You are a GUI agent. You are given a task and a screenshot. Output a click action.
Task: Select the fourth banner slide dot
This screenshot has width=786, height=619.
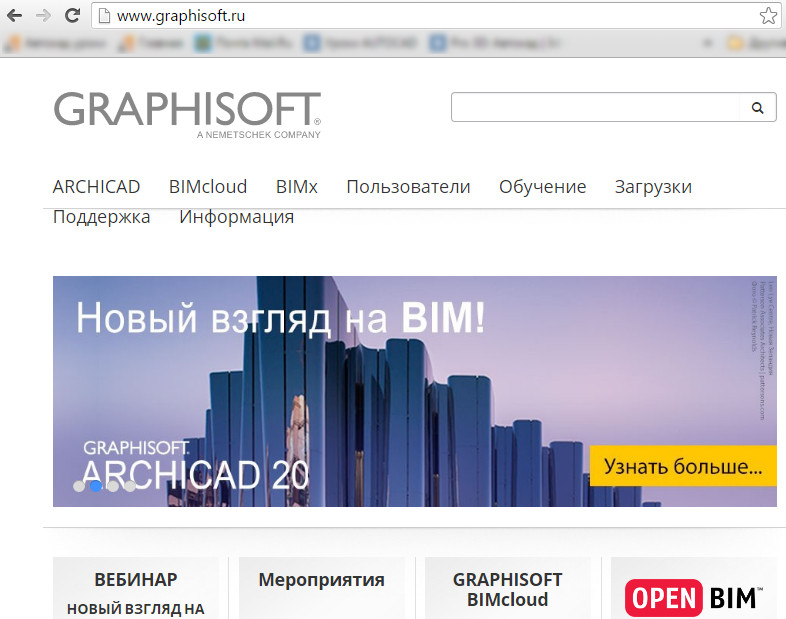point(130,486)
